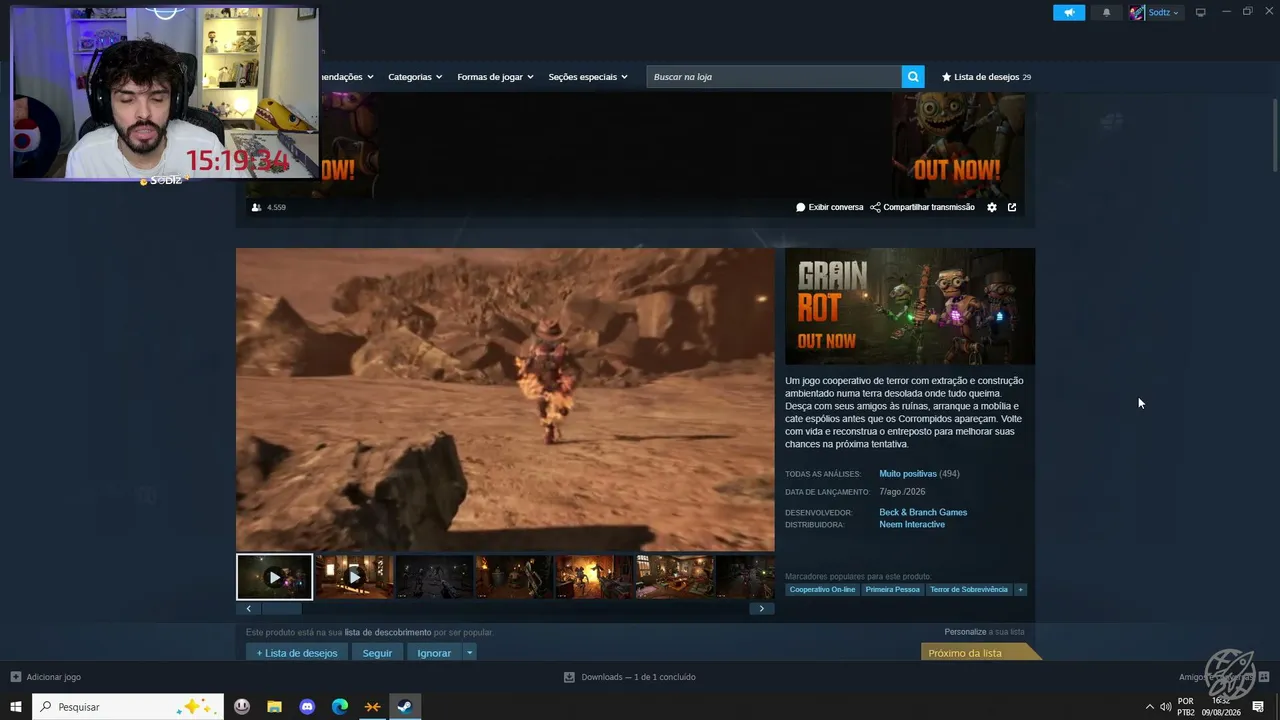
Task: Select the Cooperativo On-line tag
Action: tap(822, 590)
